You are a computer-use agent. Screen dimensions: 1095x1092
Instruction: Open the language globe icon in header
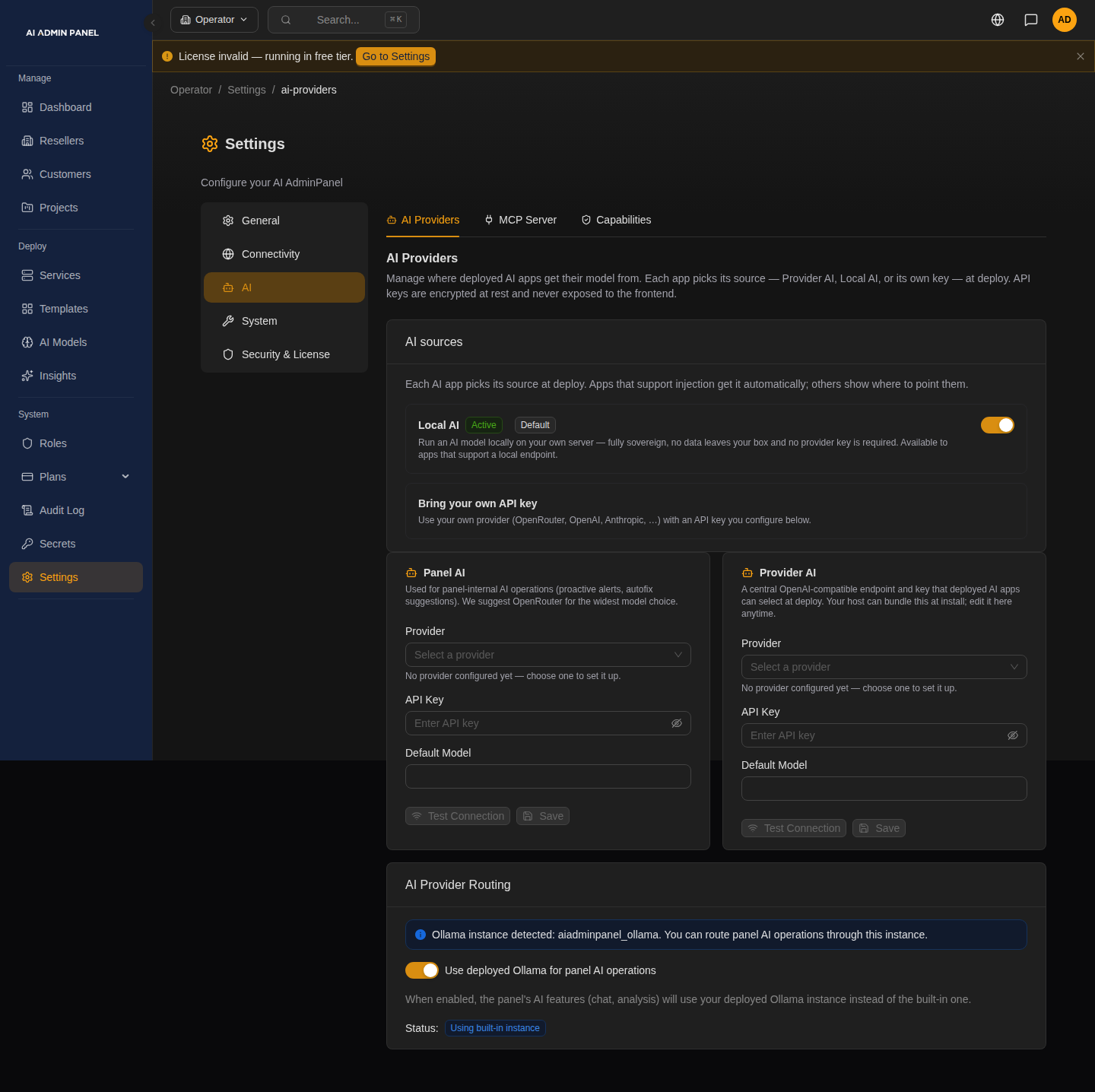click(x=998, y=20)
